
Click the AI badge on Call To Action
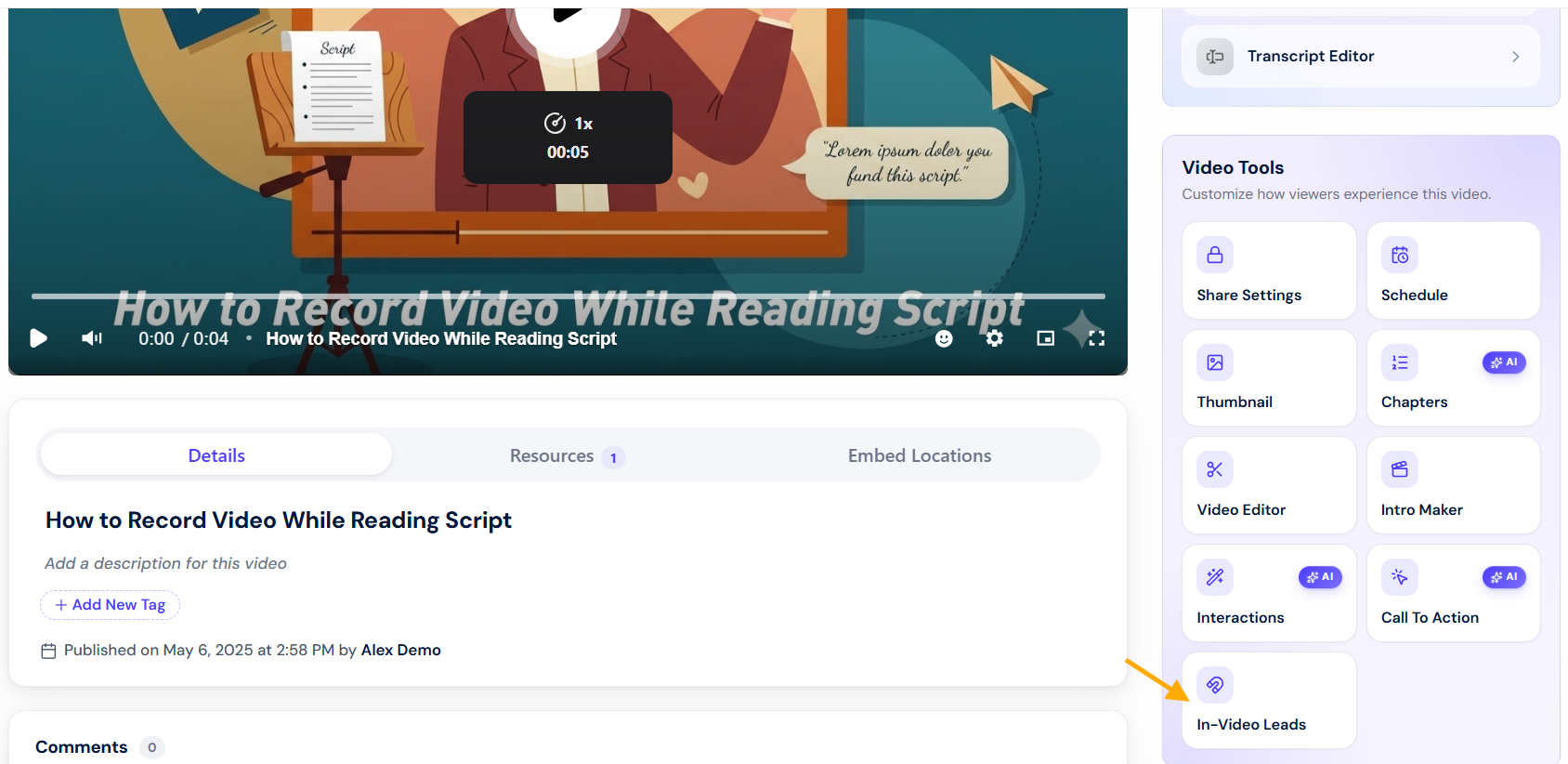click(x=1504, y=577)
